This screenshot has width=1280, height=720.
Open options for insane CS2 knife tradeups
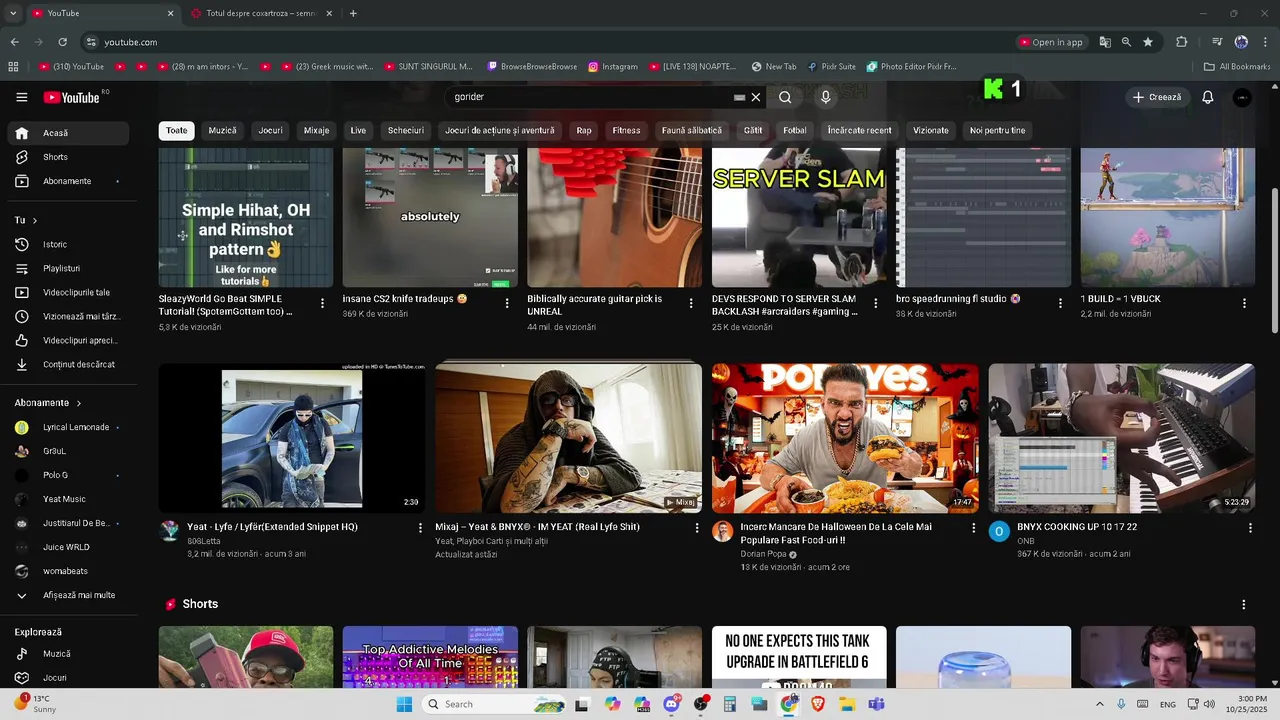(507, 303)
